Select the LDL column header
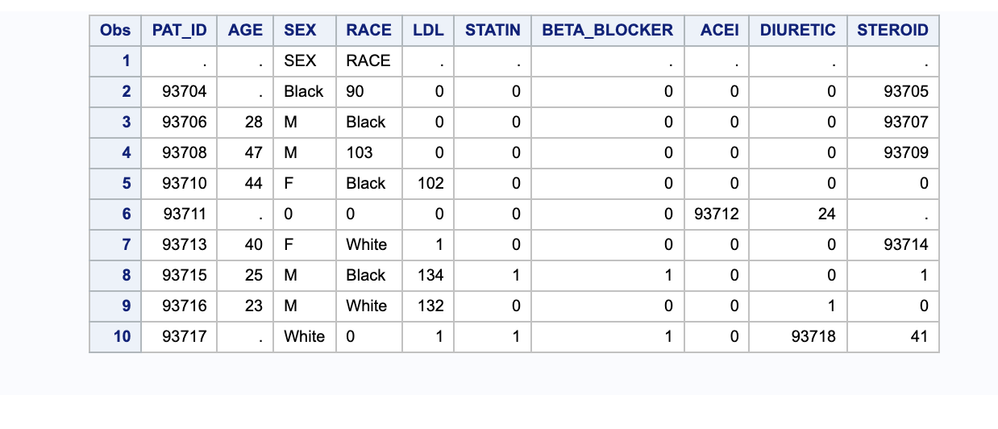The width and height of the screenshot is (998, 429). pyautogui.click(x=428, y=31)
